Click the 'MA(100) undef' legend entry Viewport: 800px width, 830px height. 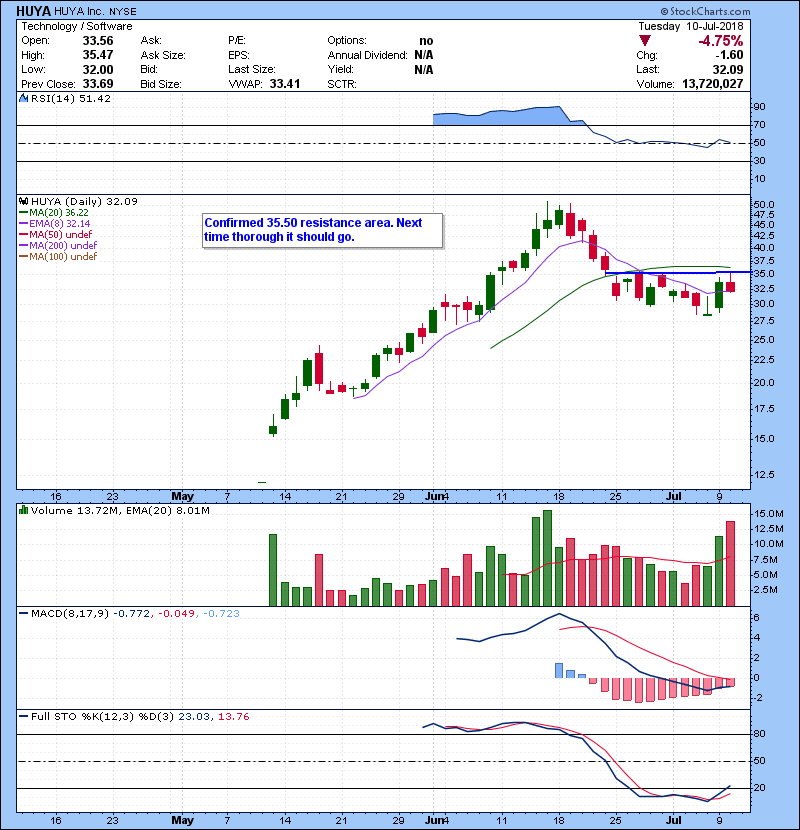point(63,257)
